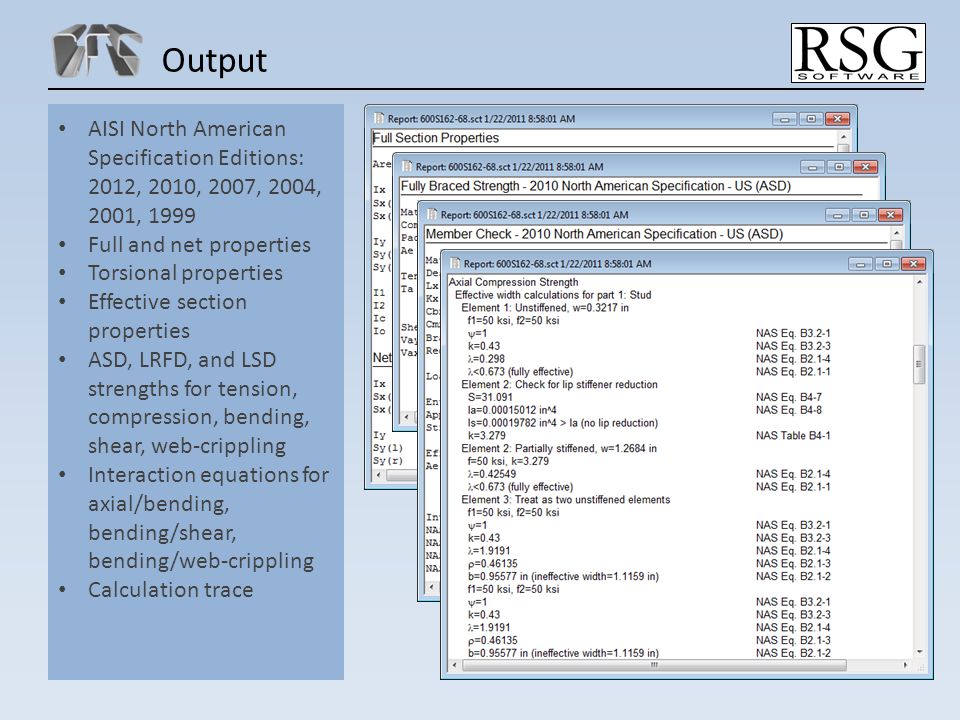Click the 'λ=0.42549' value line
This screenshot has width=960, height=720.
pyautogui.click(x=492, y=474)
